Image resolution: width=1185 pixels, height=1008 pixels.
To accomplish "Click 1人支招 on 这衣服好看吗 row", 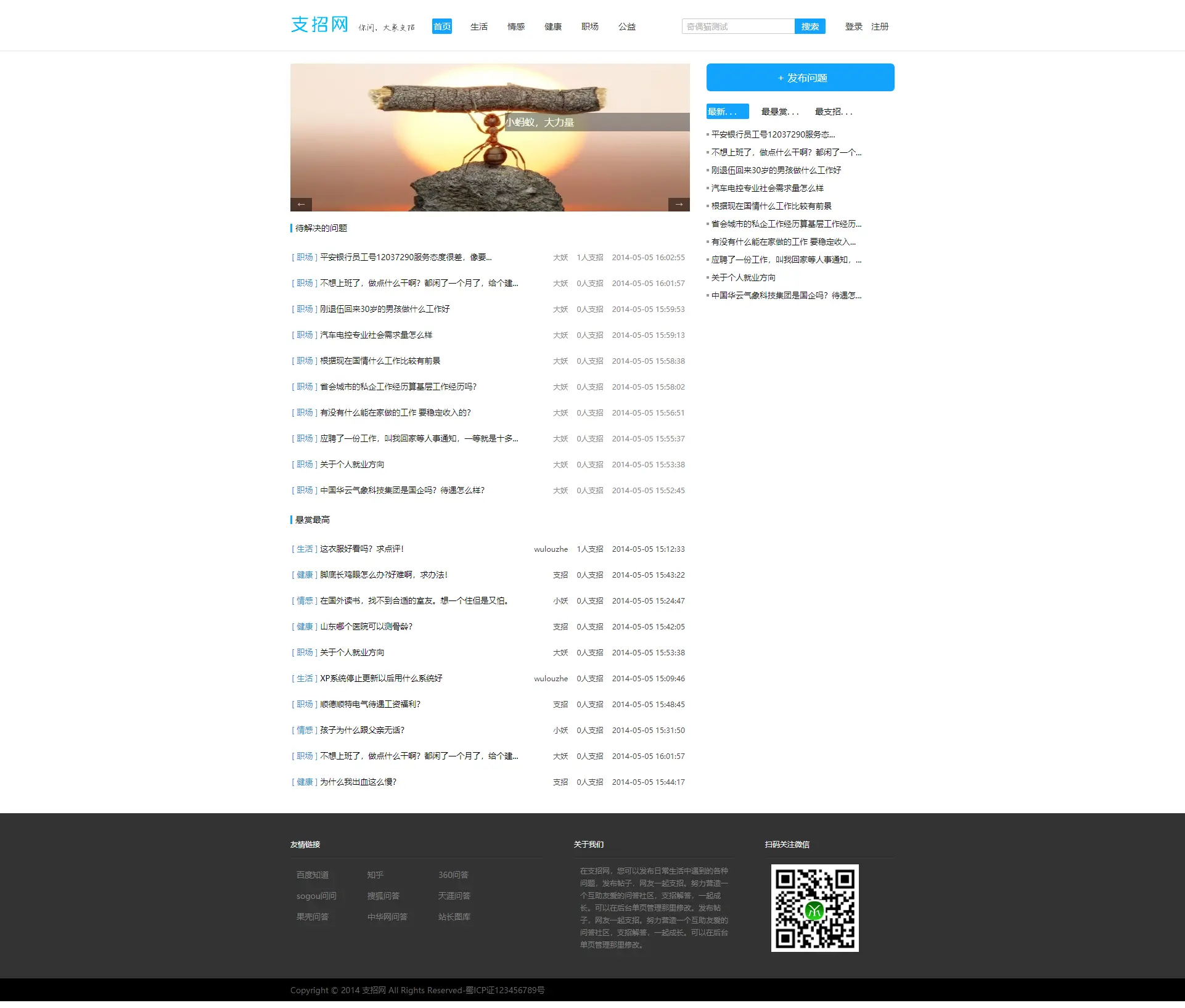I will click(x=590, y=549).
